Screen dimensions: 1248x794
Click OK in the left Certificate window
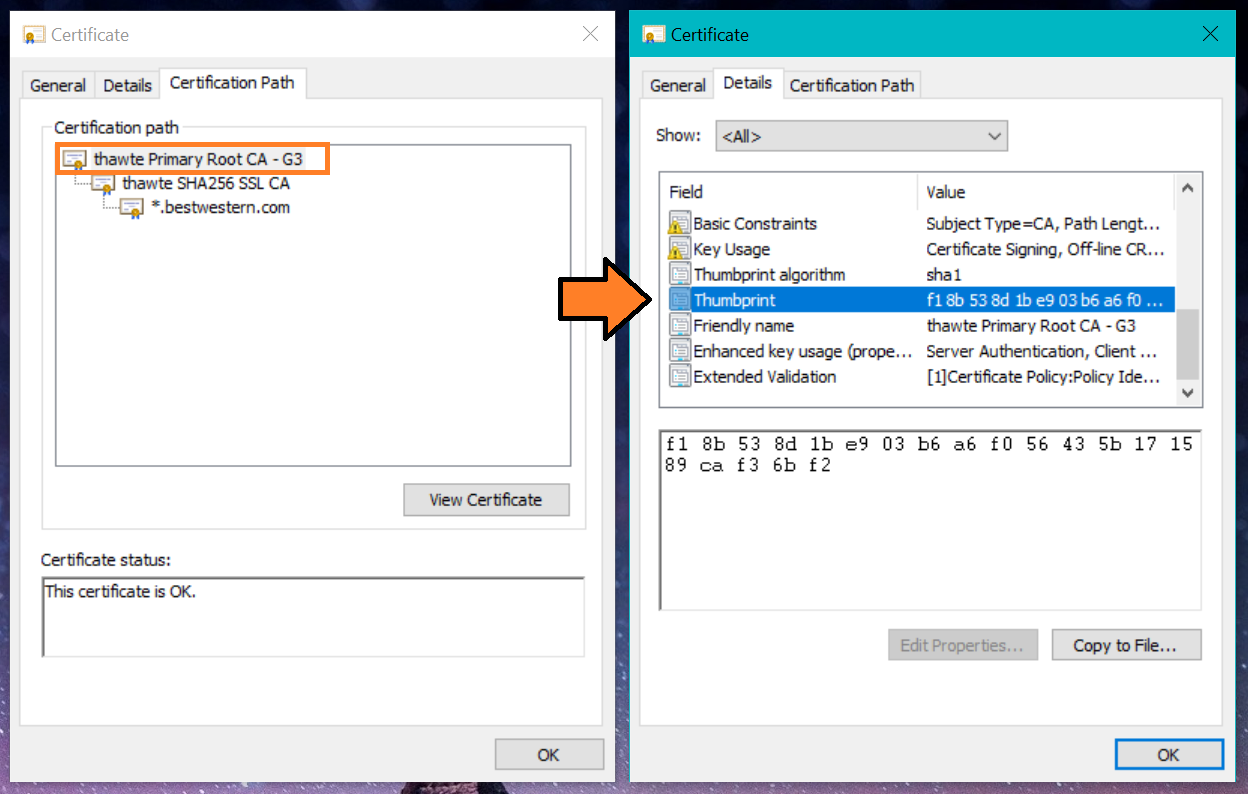click(x=549, y=755)
